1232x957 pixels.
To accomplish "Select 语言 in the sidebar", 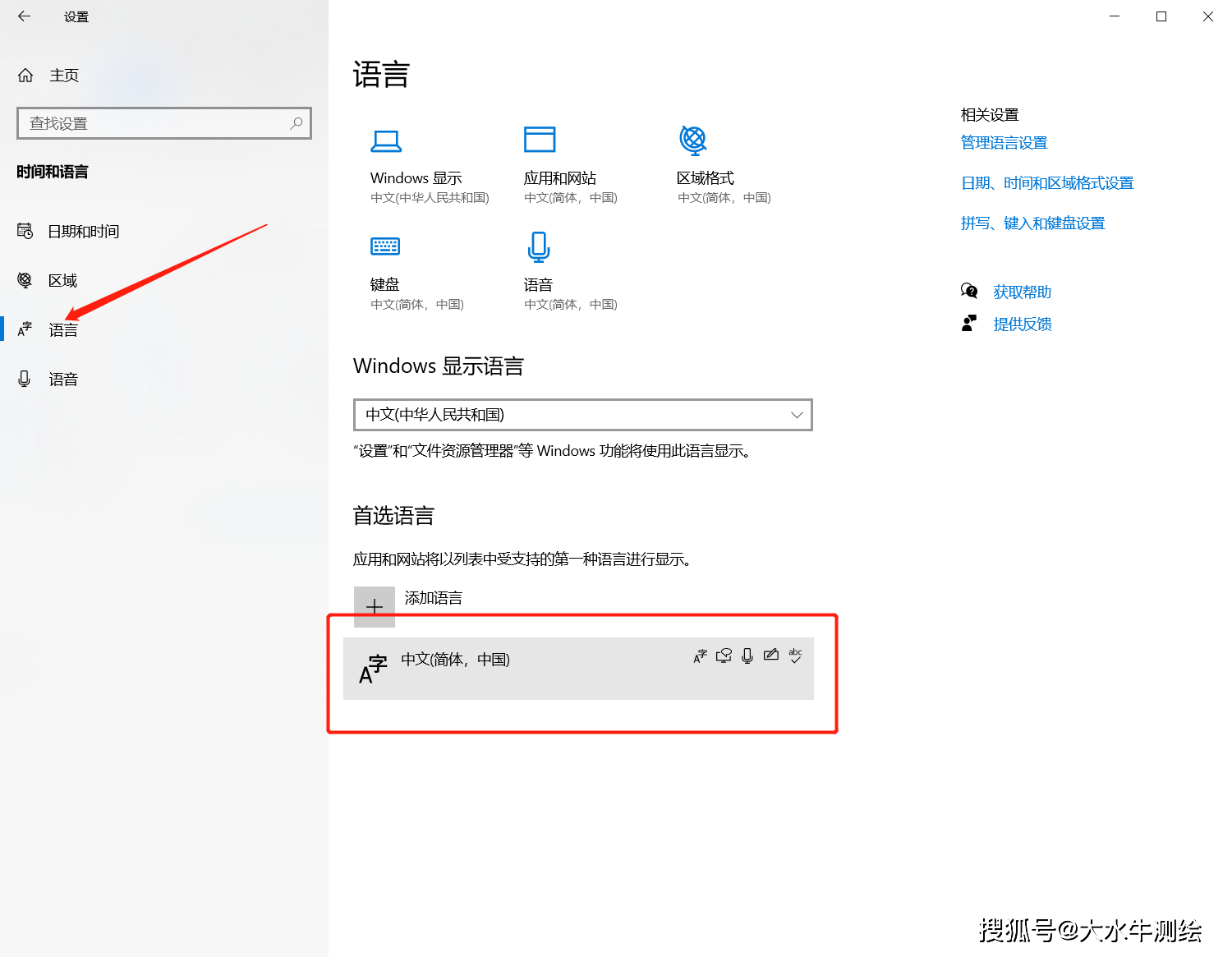I will point(164,330).
